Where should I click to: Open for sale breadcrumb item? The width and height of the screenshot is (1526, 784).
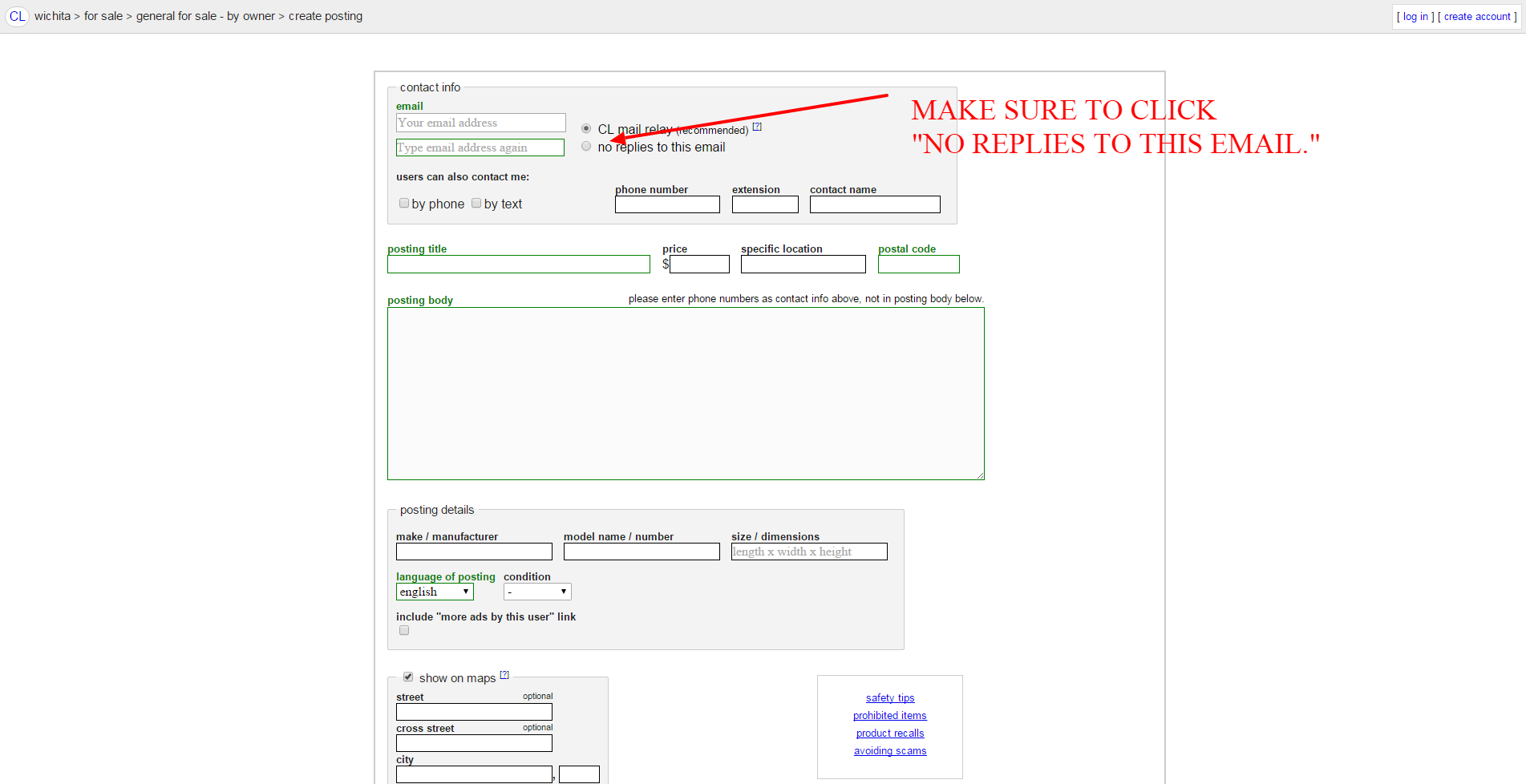[103, 16]
